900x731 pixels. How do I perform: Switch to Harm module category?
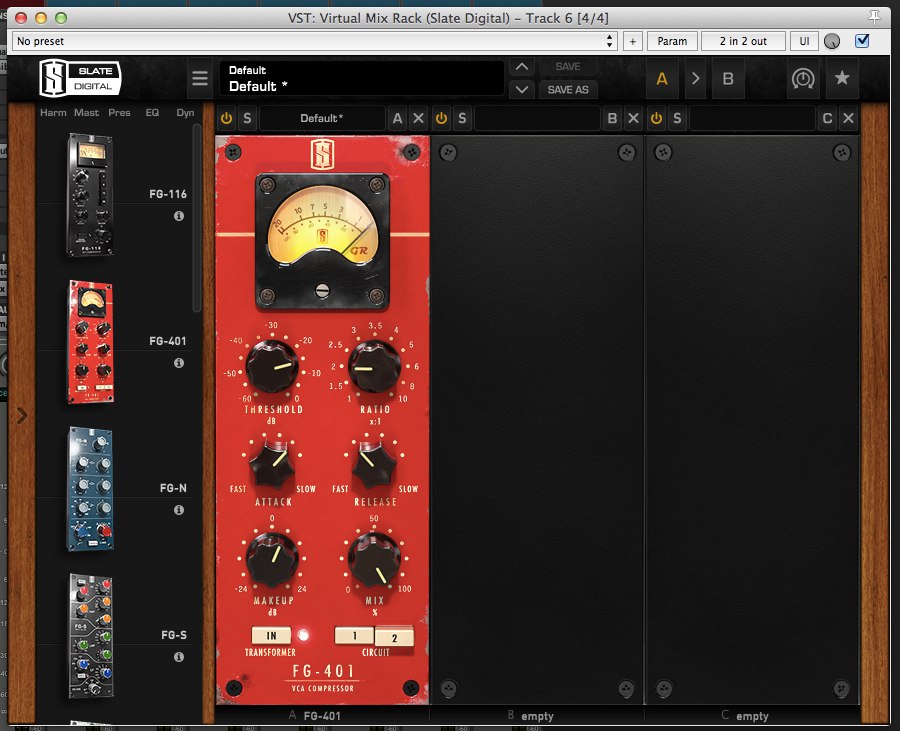(53, 112)
